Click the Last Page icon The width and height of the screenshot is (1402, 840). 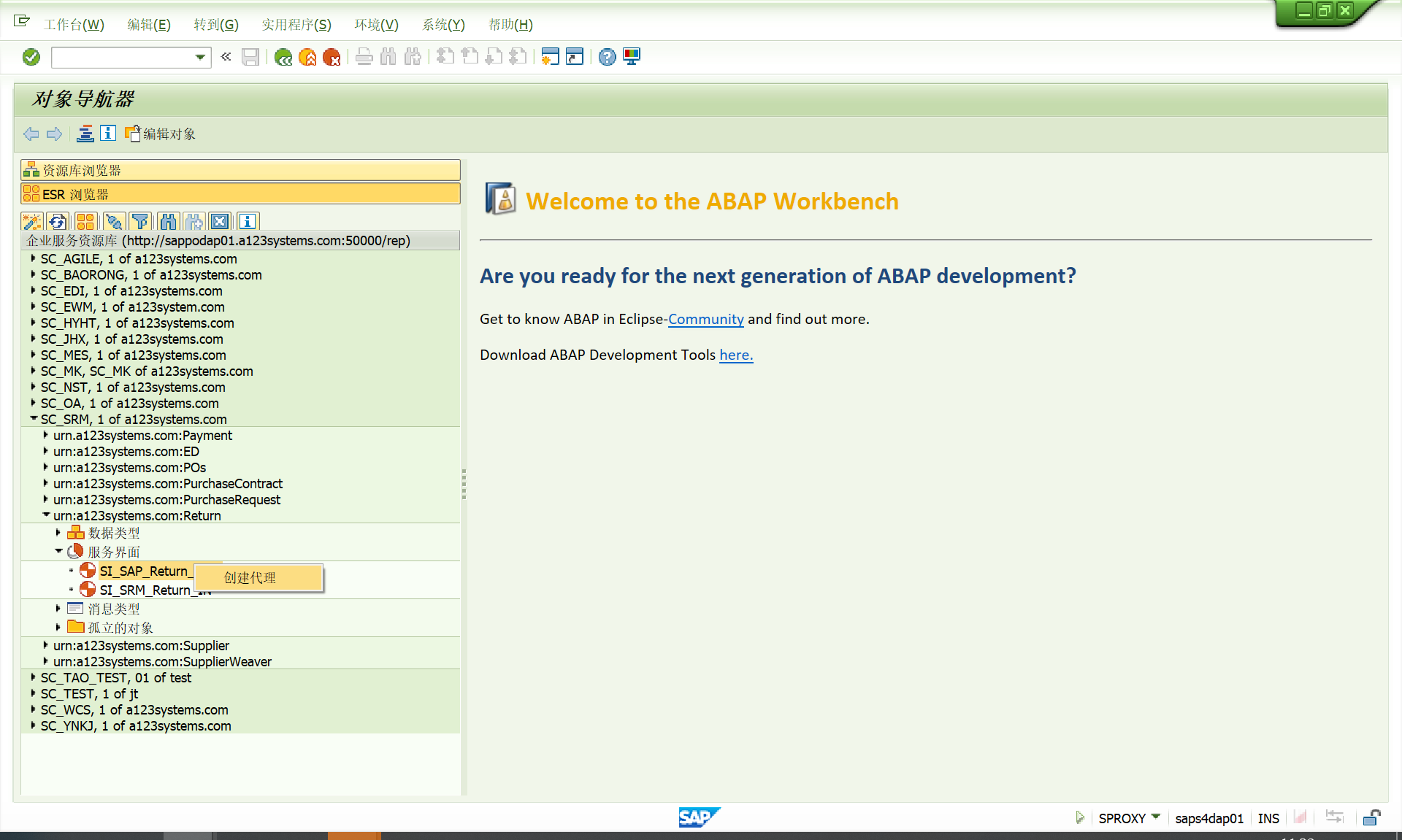518,57
